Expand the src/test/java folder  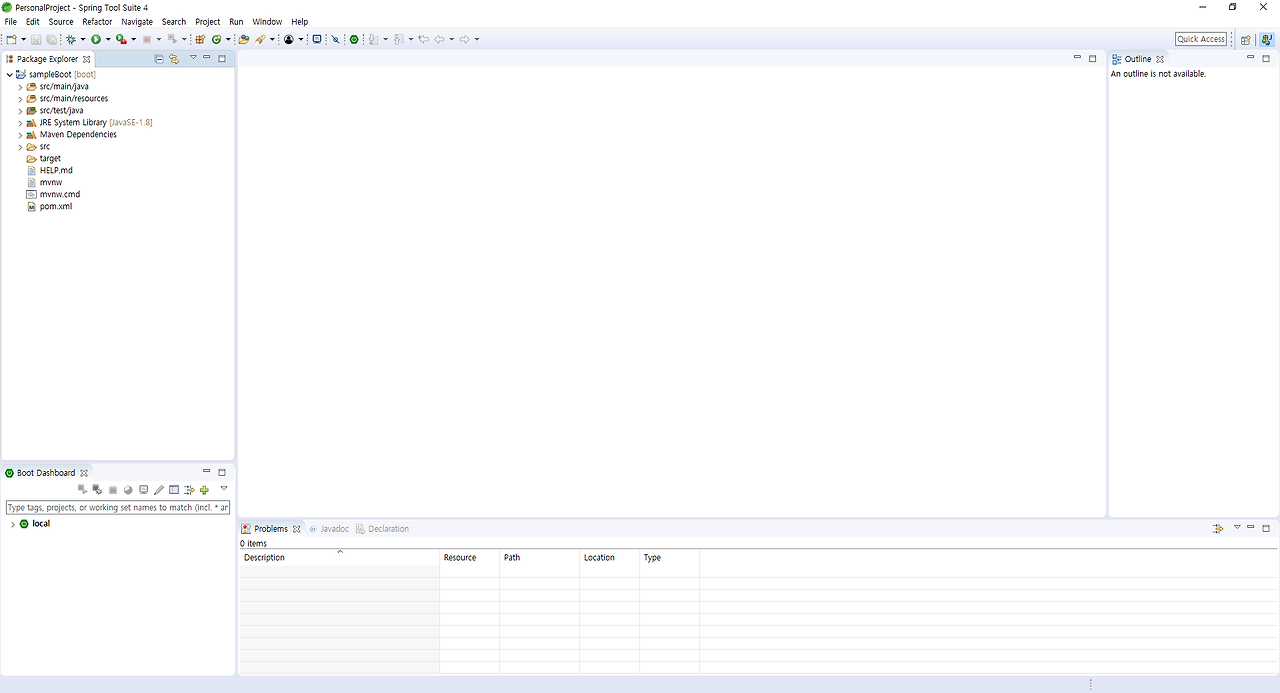20,111
